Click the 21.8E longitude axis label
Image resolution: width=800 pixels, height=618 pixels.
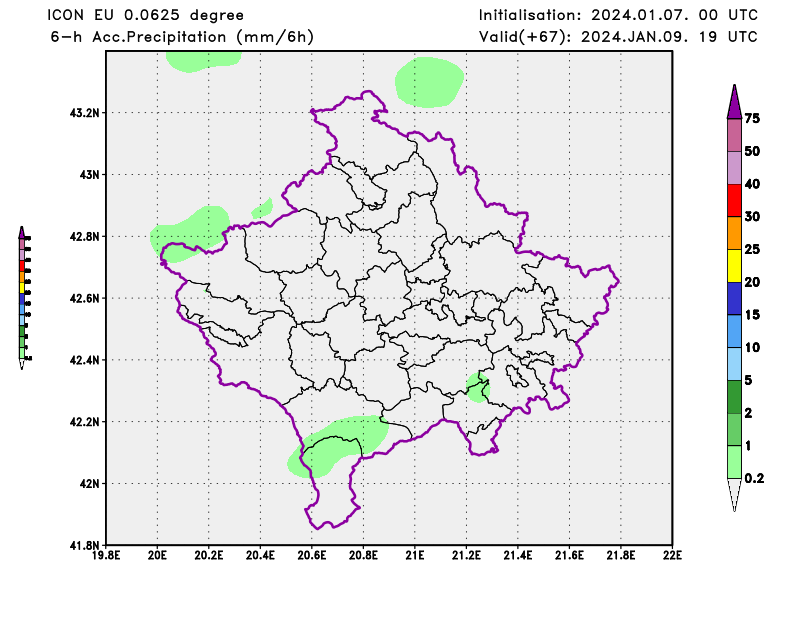point(621,555)
